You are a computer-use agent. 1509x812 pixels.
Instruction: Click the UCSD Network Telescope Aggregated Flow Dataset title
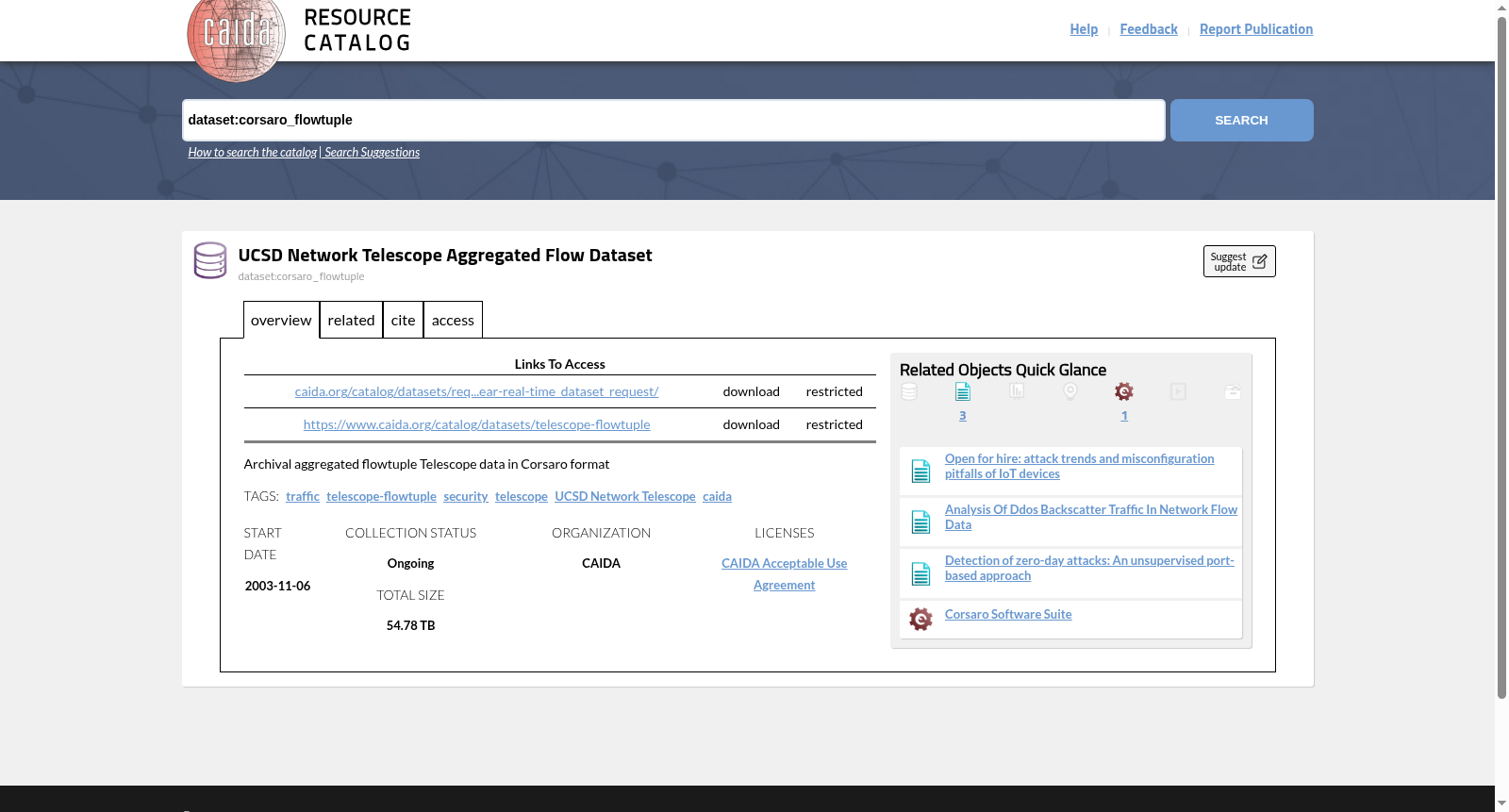click(445, 255)
